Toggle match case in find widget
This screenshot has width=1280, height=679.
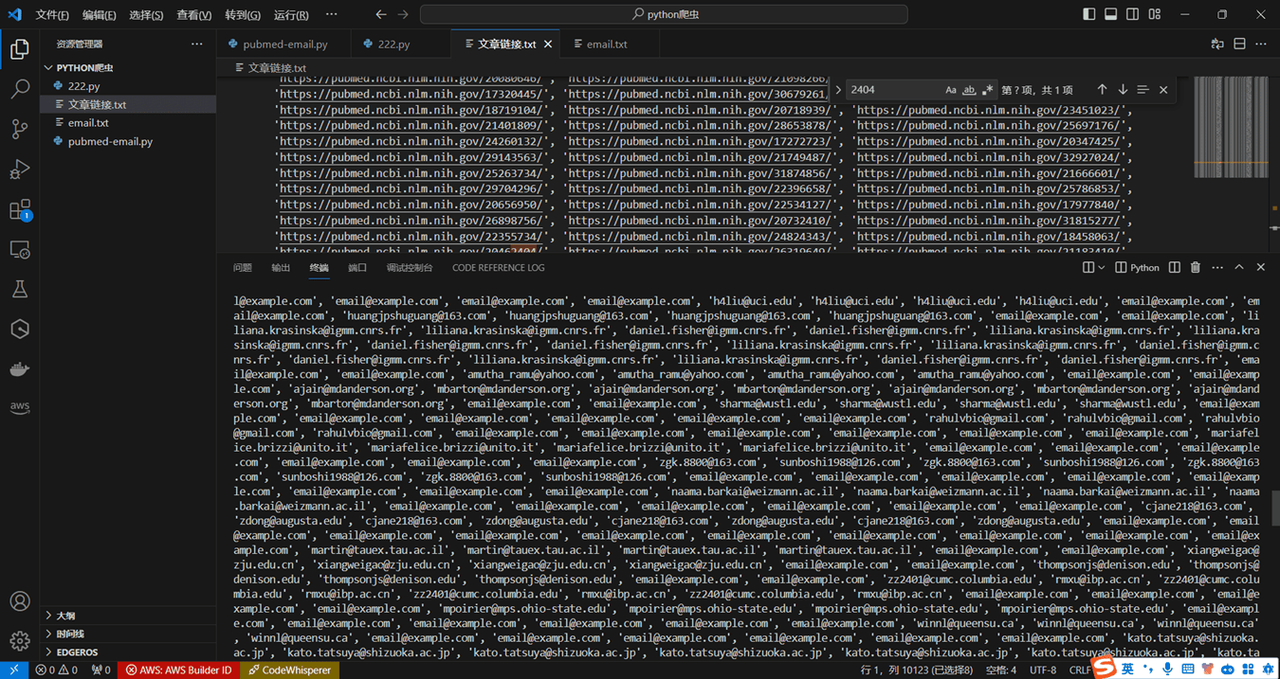(x=951, y=90)
